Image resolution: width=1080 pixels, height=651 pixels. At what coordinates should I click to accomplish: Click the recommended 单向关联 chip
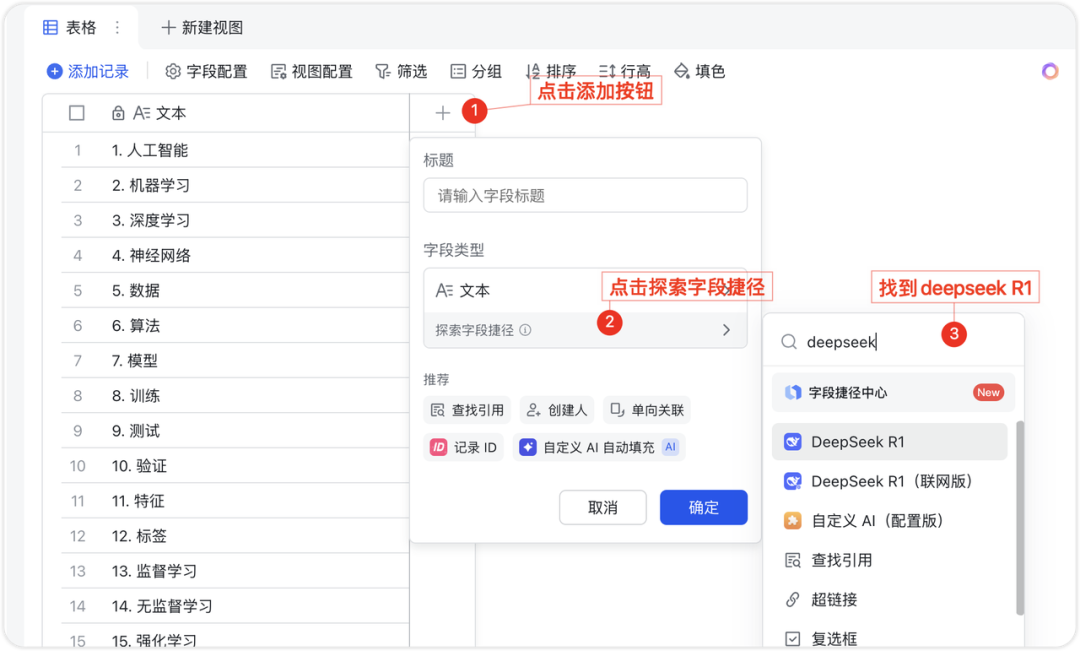coord(647,410)
